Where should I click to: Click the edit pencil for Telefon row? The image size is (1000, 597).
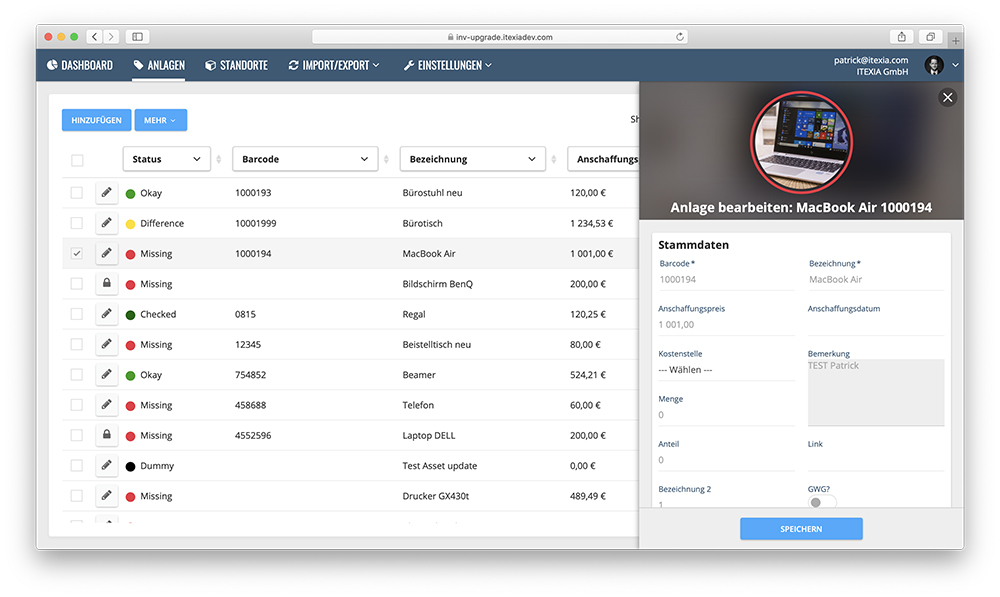point(107,404)
